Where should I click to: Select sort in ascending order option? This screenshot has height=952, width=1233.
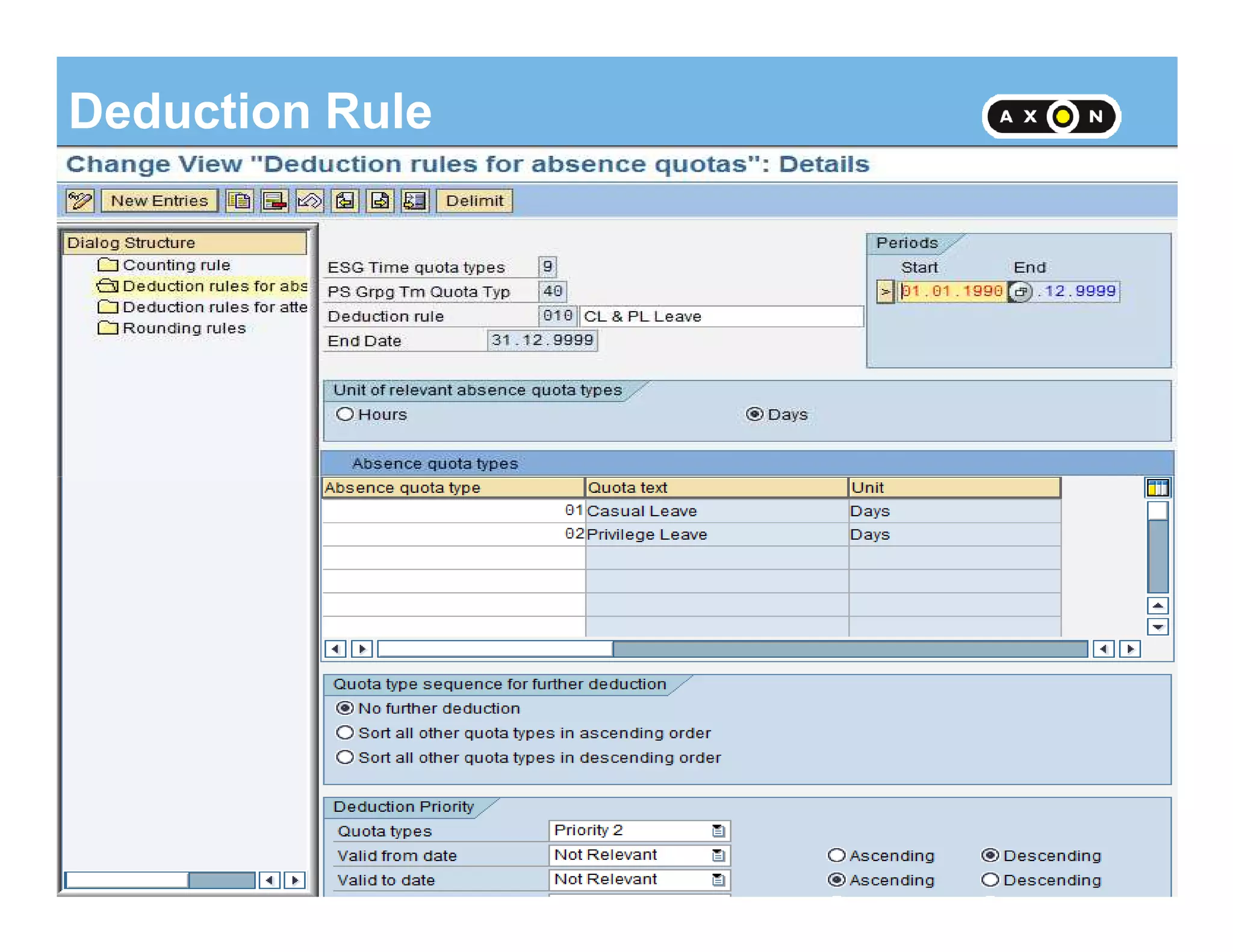tap(345, 732)
